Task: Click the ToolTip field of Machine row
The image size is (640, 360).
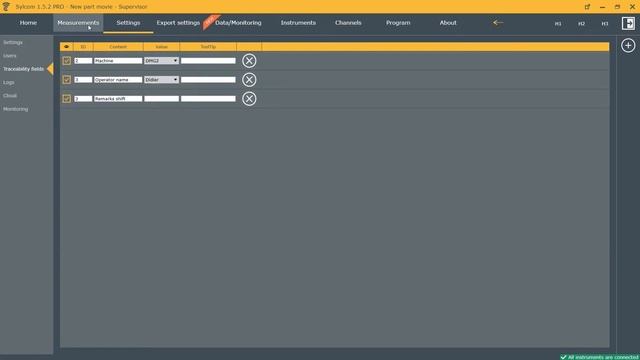Action: pyautogui.click(x=208, y=61)
